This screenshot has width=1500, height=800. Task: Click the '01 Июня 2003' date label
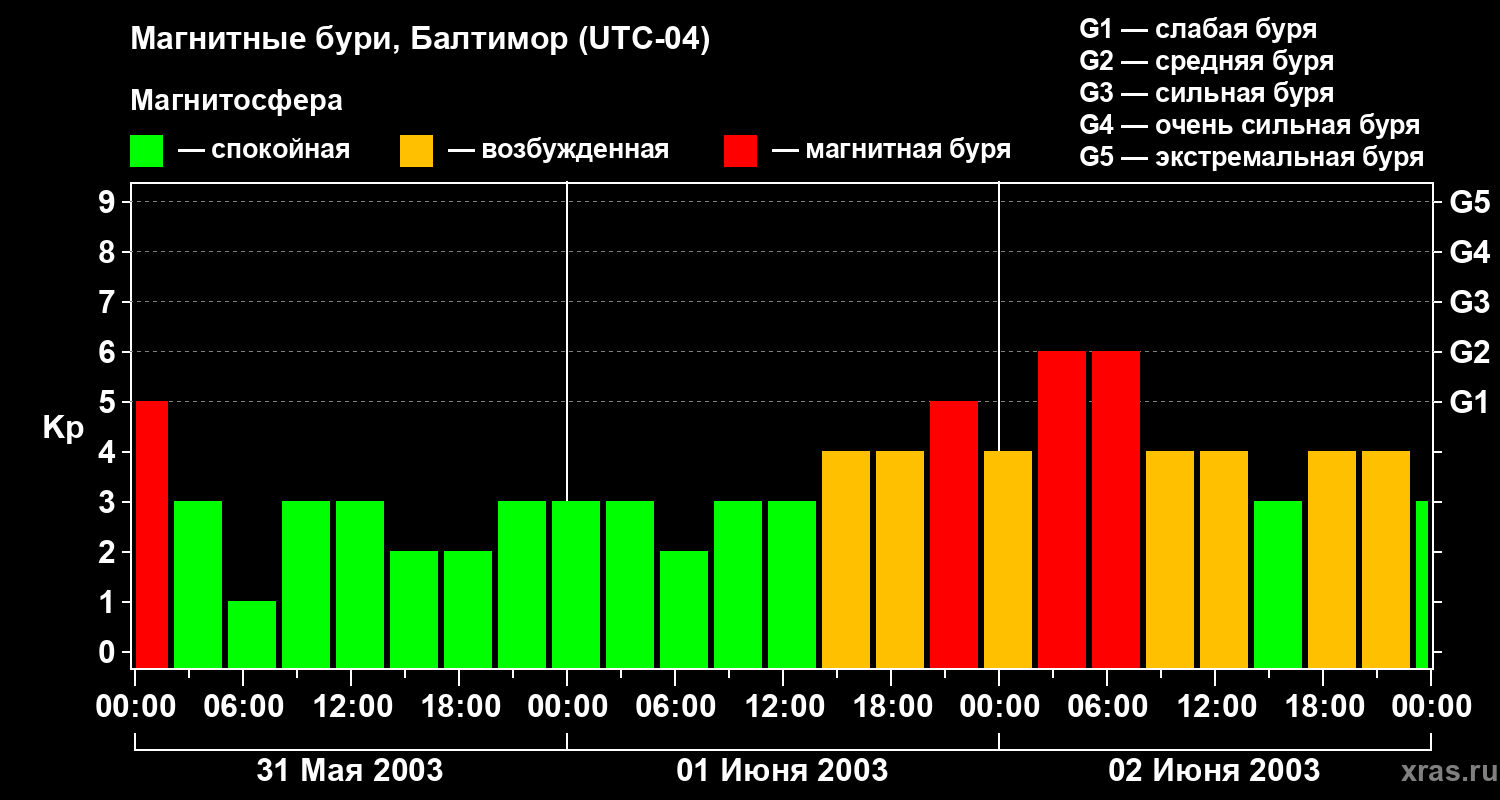[x=782, y=770]
